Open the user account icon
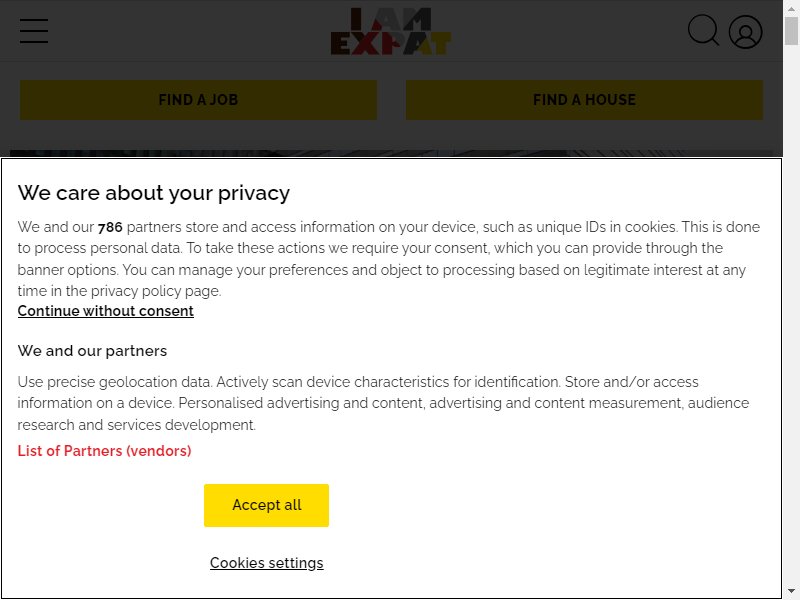This screenshot has width=800, height=600. click(745, 32)
